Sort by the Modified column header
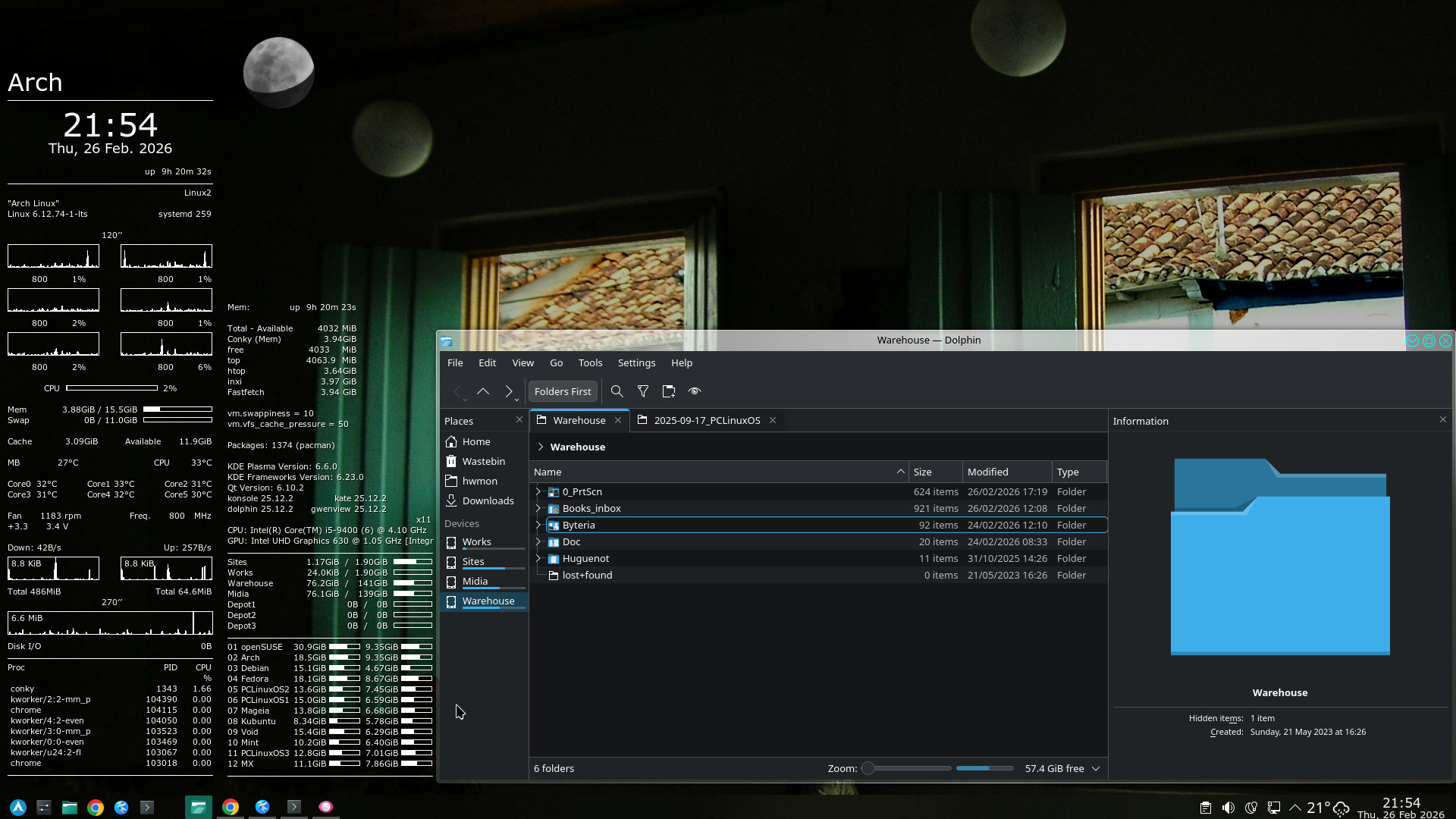This screenshot has height=819, width=1456. [x=987, y=472]
